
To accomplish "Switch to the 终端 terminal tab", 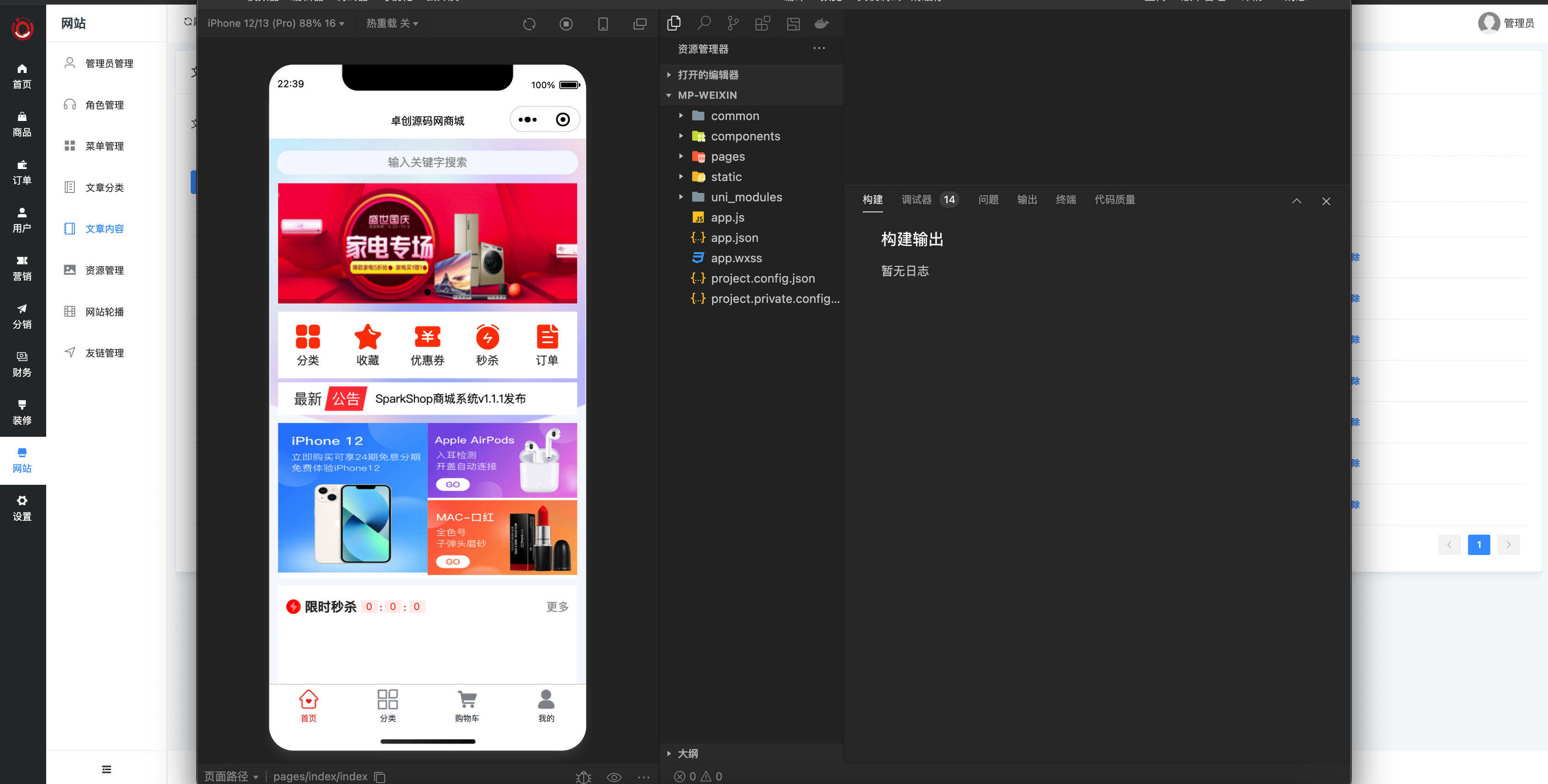I will point(1066,199).
